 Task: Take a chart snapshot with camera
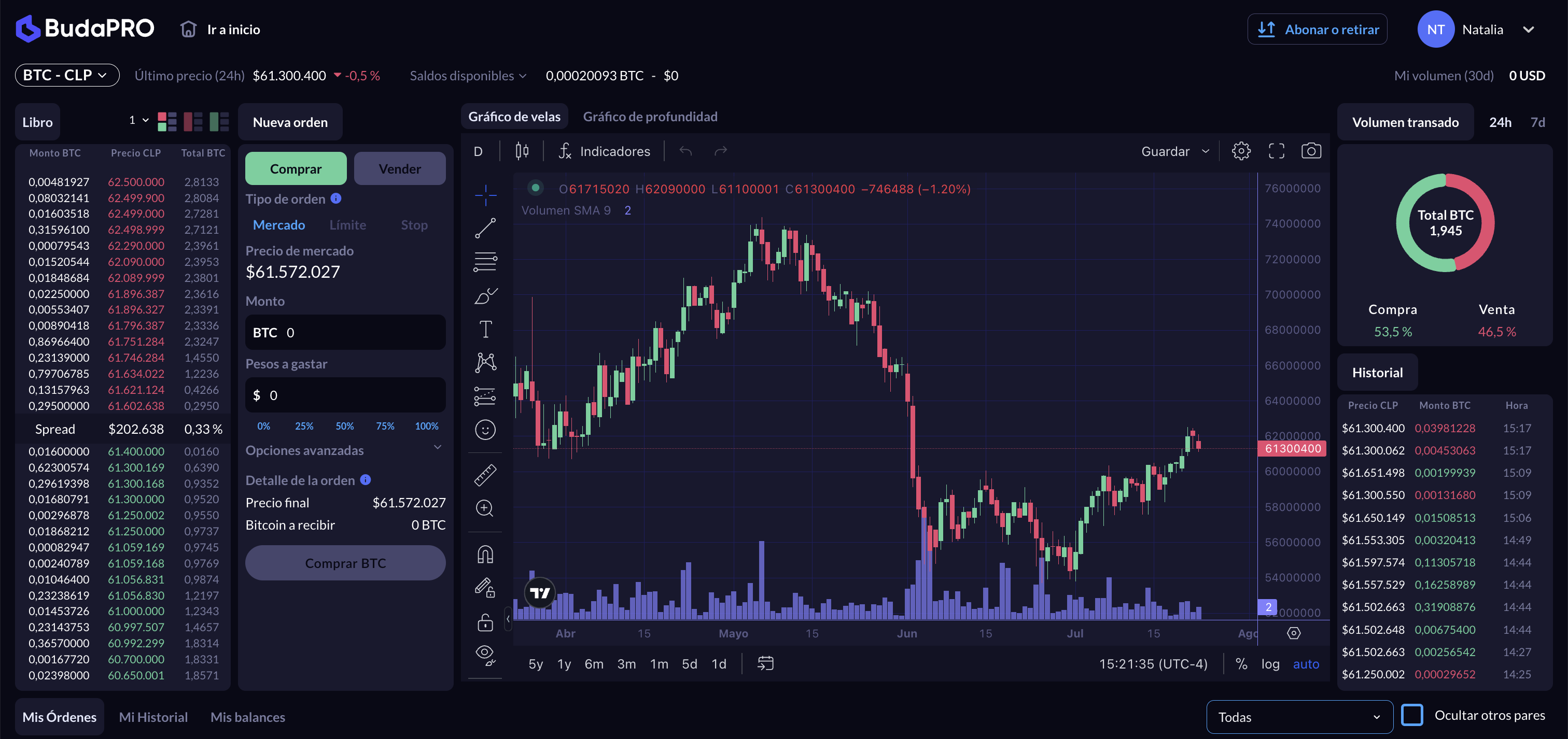pos(1311,151)
